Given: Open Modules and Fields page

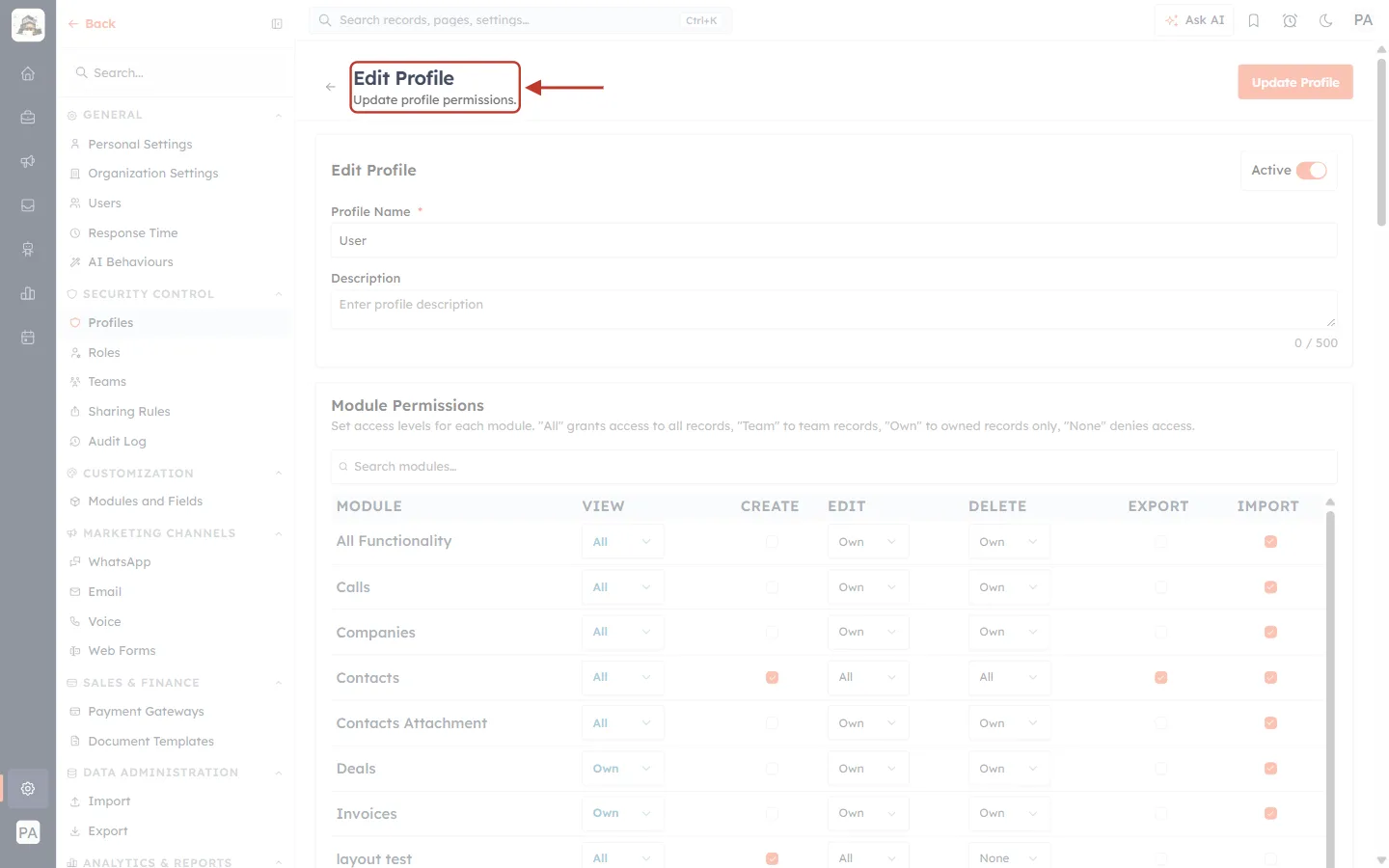Looking at the screenshot, I should 145,502.
